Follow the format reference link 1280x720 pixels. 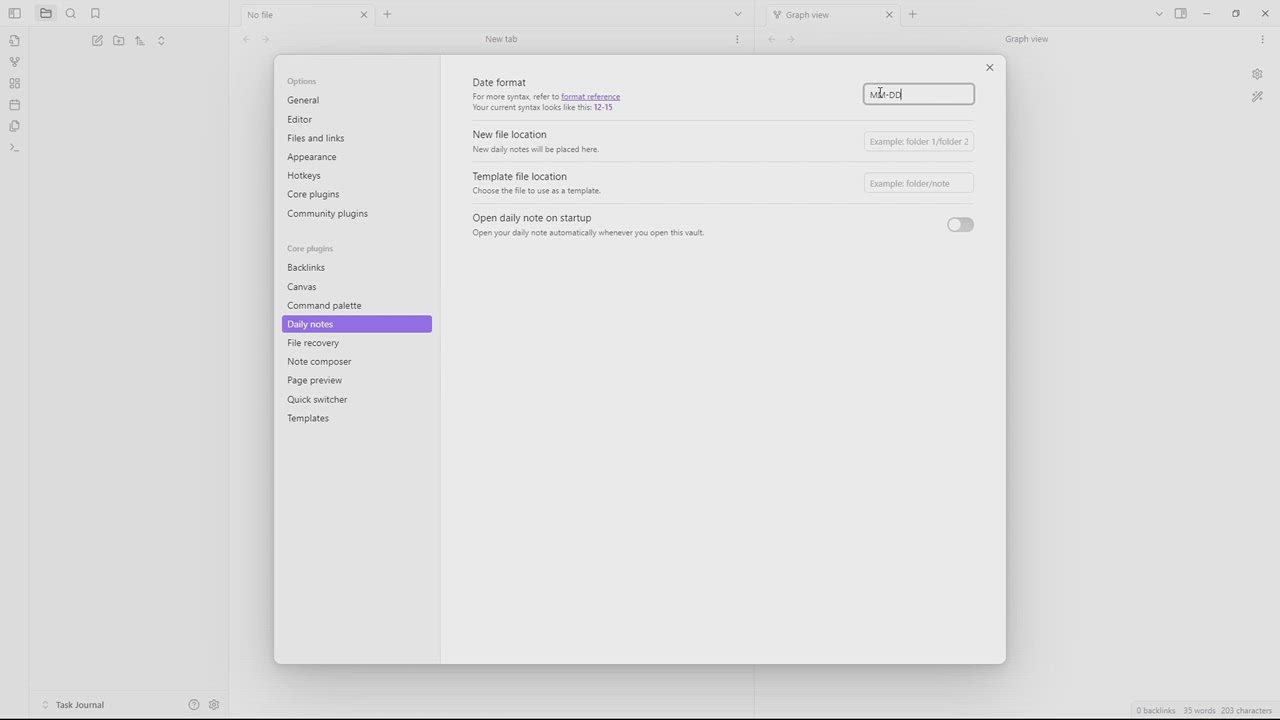(590, 97)
